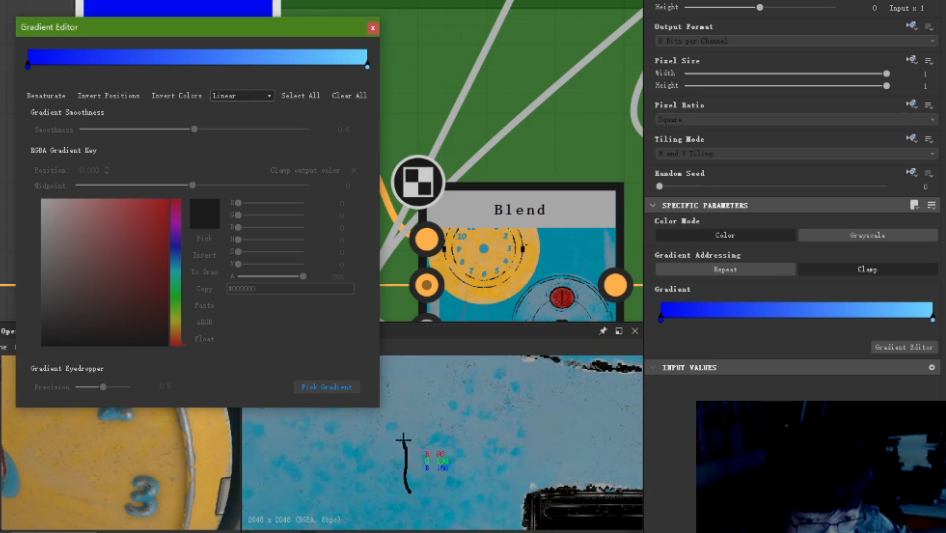
Task: Click the S saturation slider
Action: (270, 252)
